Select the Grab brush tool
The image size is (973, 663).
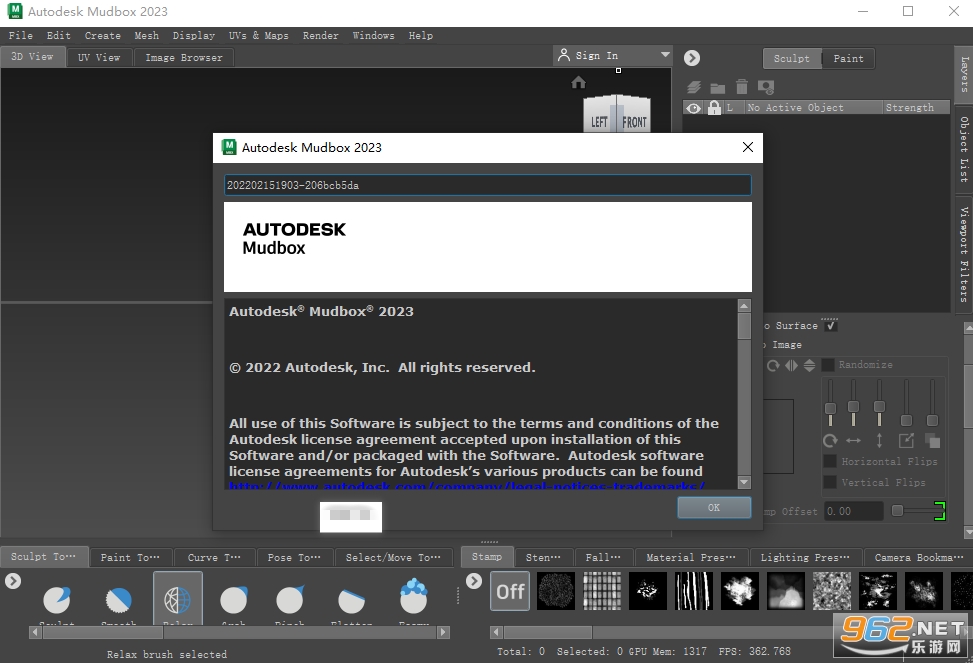[x=234, y=600]
